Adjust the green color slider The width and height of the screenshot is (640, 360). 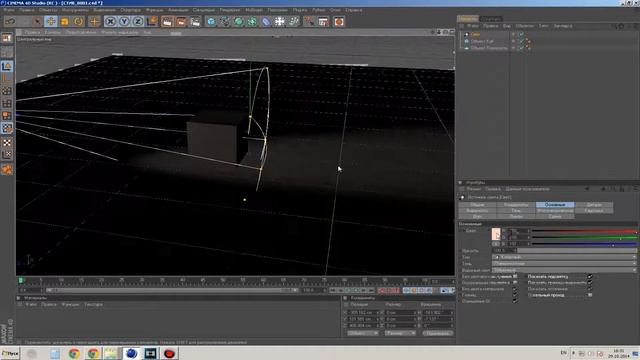[584, 238]
